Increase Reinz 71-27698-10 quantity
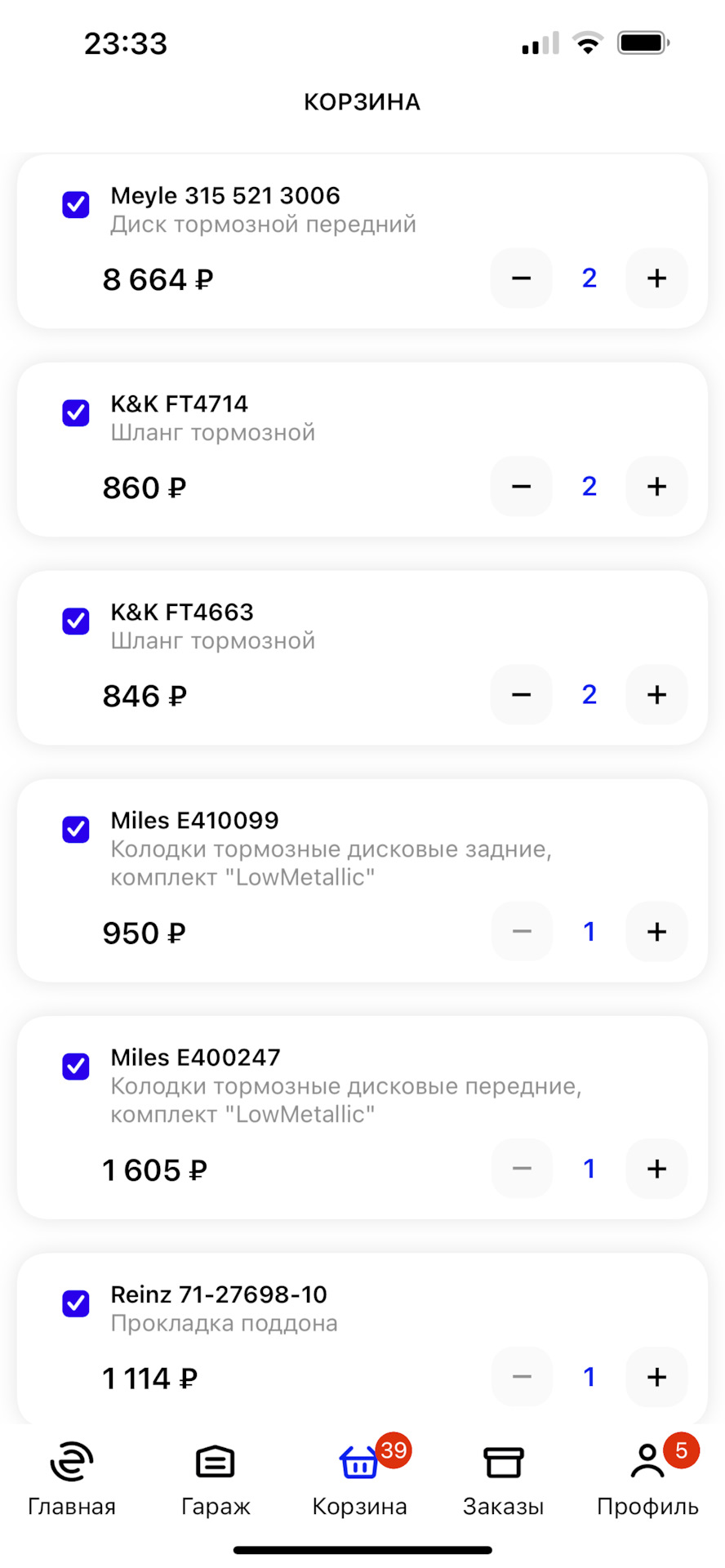Screen dimensions: 725x1568 [x=656, y=1378]
